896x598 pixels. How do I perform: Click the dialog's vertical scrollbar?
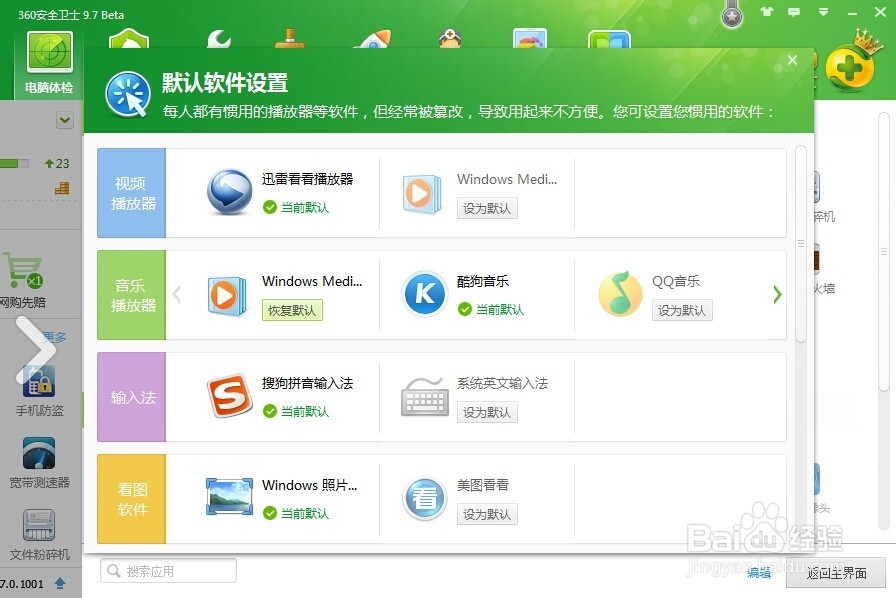tap(801, 244)
